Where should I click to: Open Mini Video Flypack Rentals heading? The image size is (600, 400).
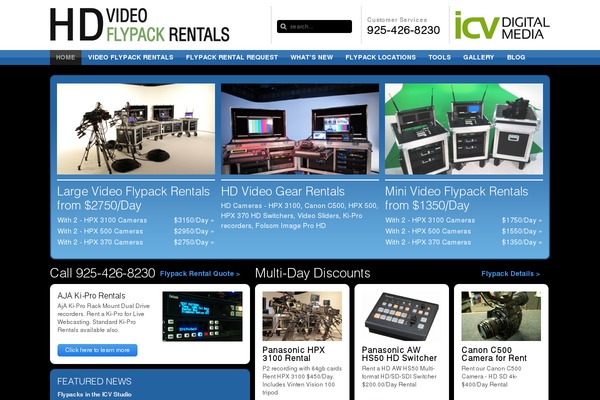point(457,198)
